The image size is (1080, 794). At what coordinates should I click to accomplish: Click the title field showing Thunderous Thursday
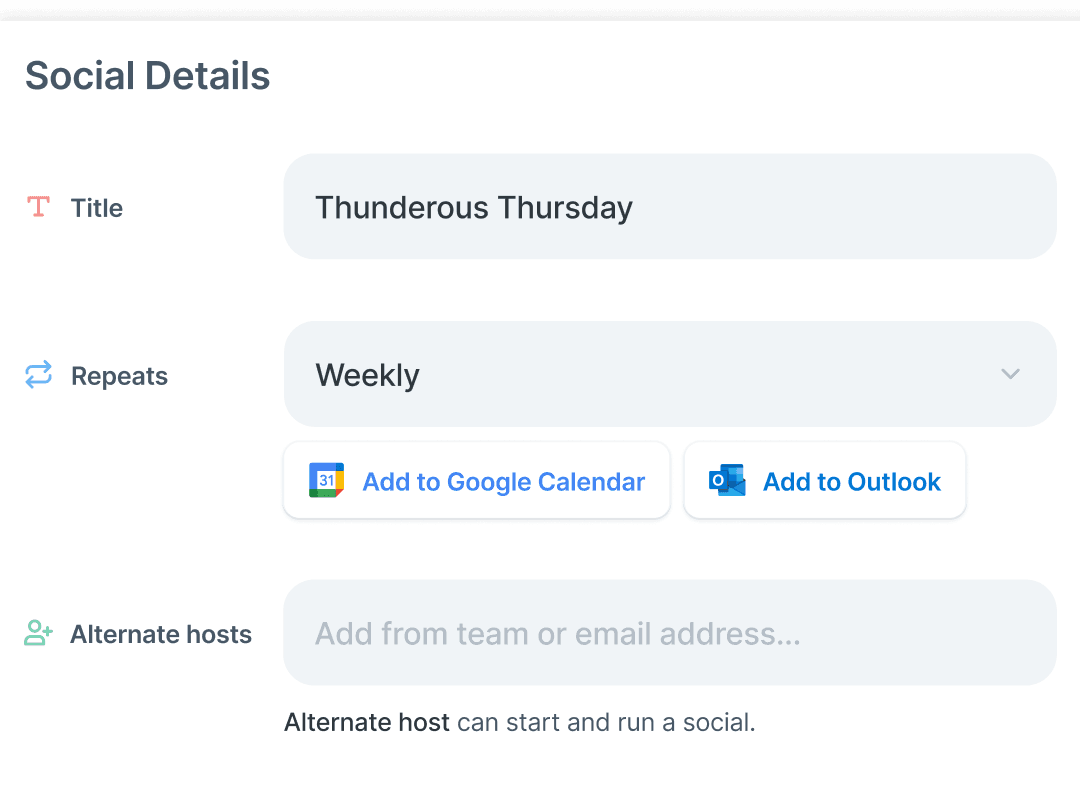(x=670, y=206)
